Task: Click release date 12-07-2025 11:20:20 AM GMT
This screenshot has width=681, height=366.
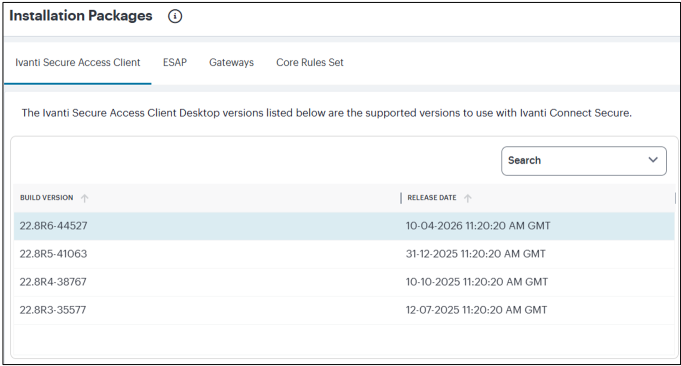Action: tap(476, 310)
